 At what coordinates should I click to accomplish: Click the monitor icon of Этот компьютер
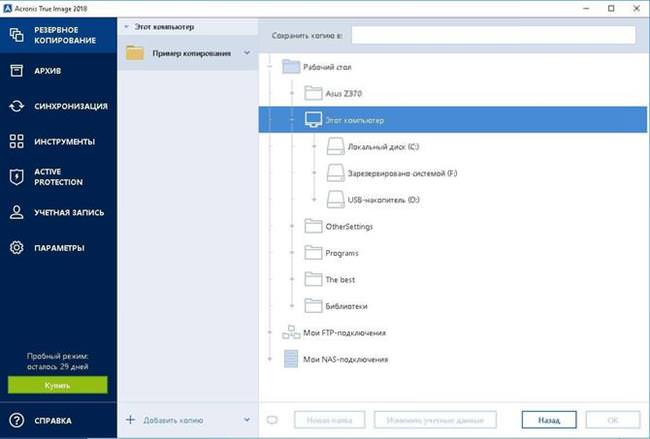click(x=313, y=120)
